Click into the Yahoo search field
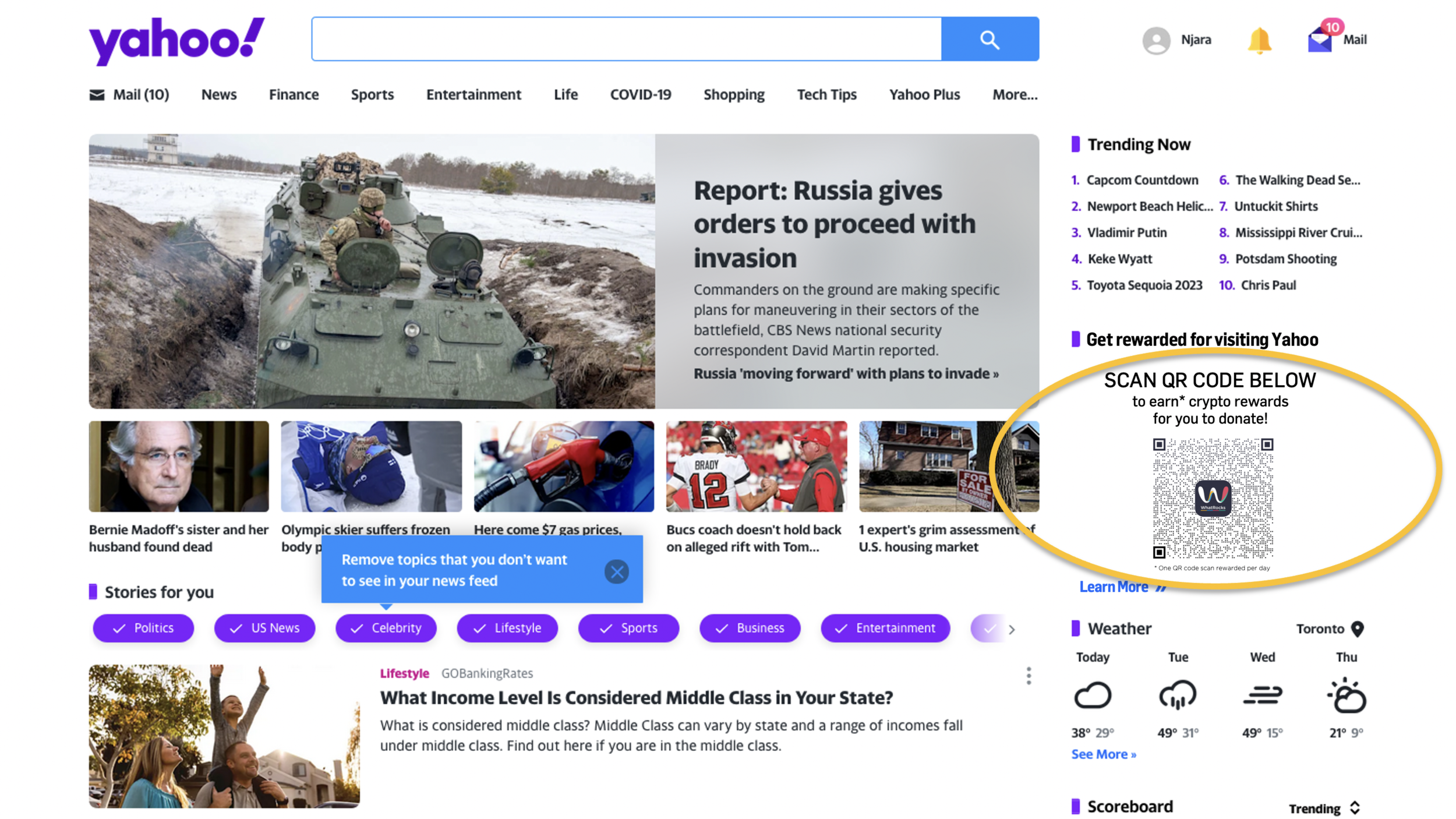The height and width of the screenshot is (819, 1456). pos(626,39)
